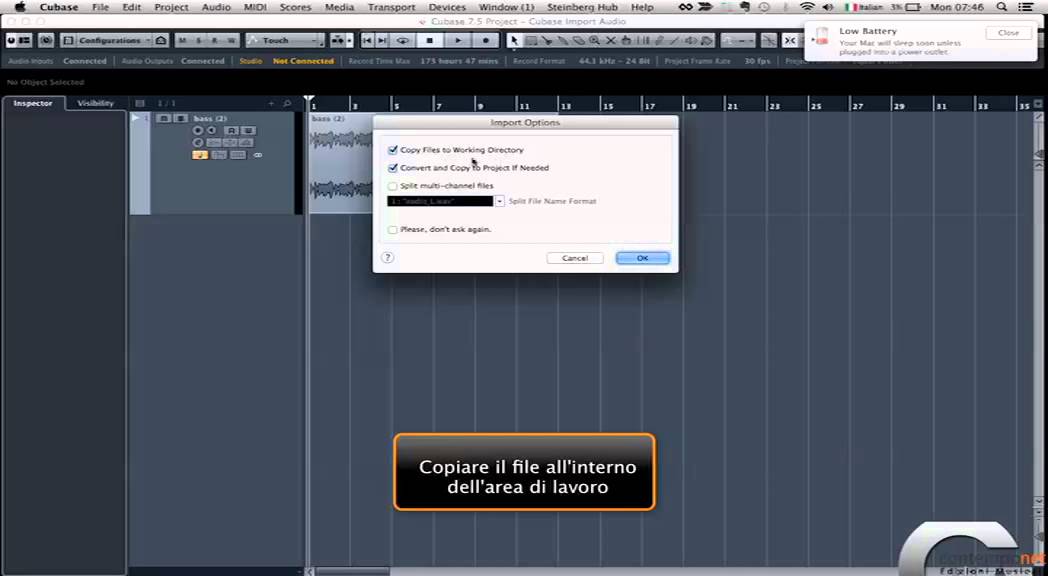Image resolution: width=1048 pixels, height=576 pixels.
Task: Switch to the Visibility tab
Action: point(96,104)
